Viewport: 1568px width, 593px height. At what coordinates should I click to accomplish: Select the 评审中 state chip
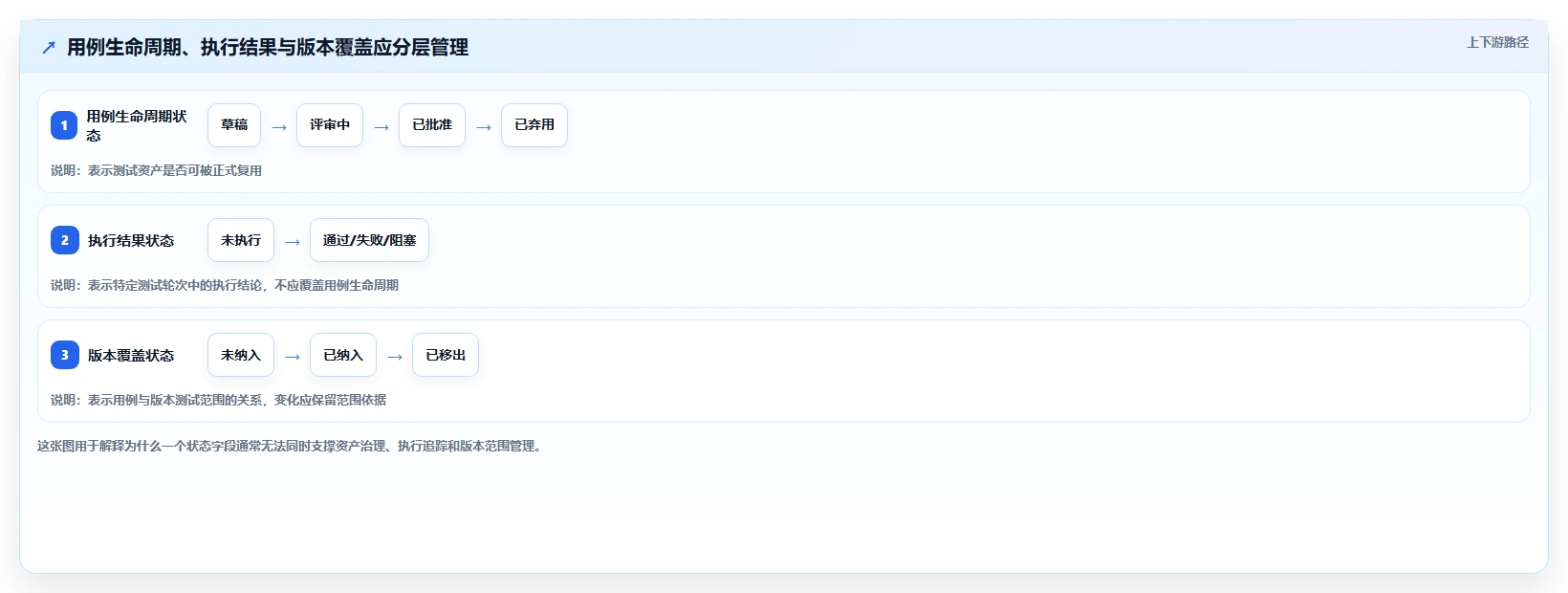330,125
